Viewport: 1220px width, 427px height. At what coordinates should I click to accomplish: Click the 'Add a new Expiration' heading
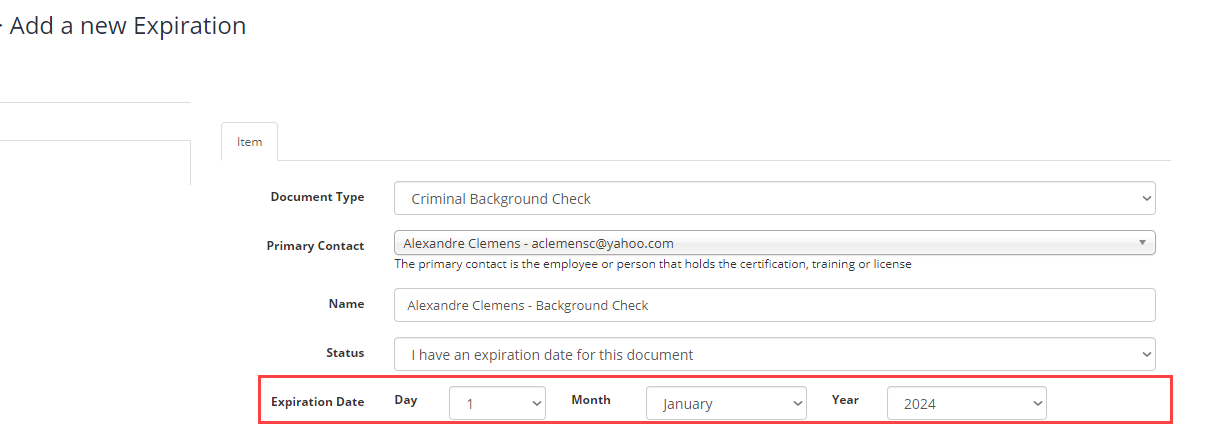pyautogui.click(x=127, y=26)
